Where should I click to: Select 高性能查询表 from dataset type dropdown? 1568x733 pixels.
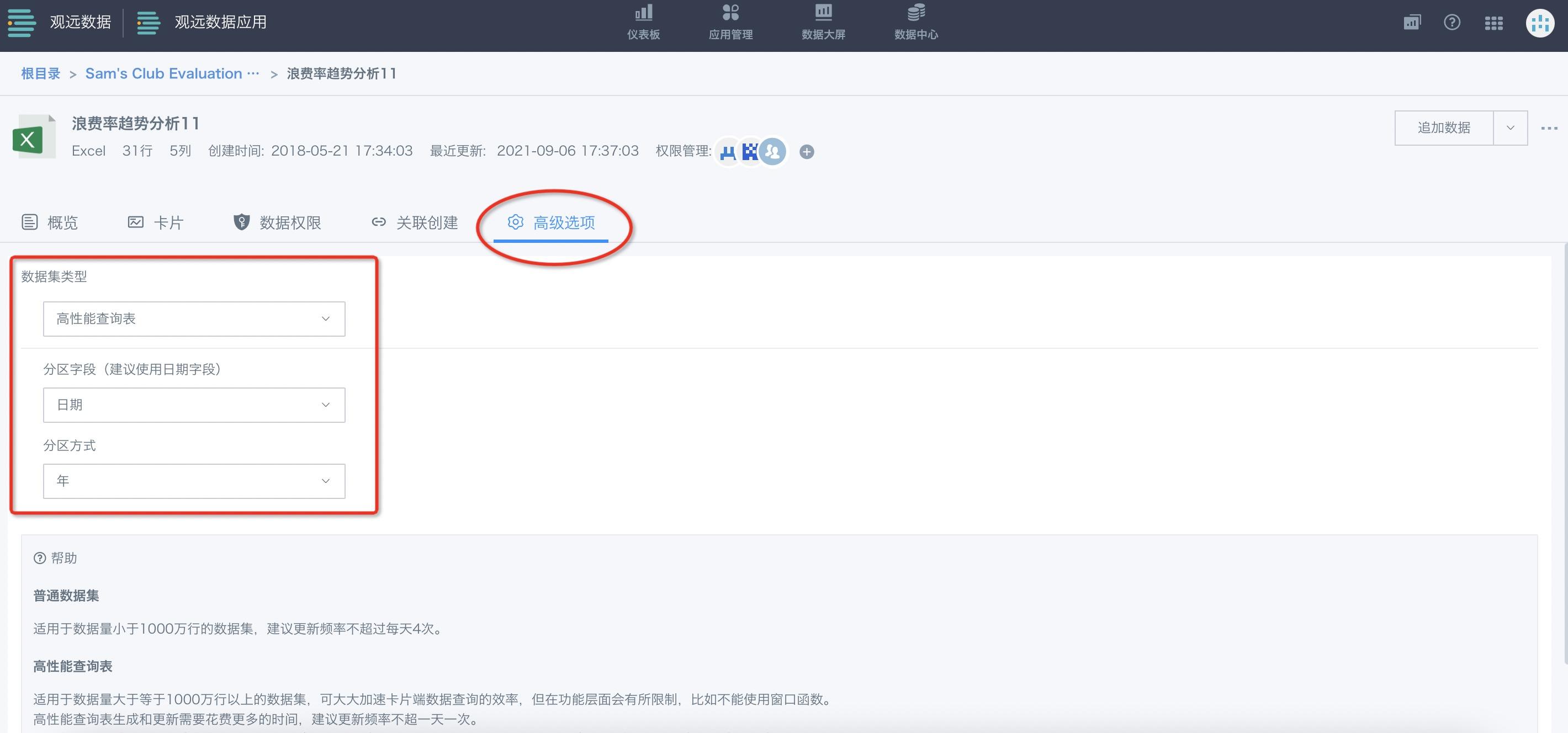[x=194, y=318]
